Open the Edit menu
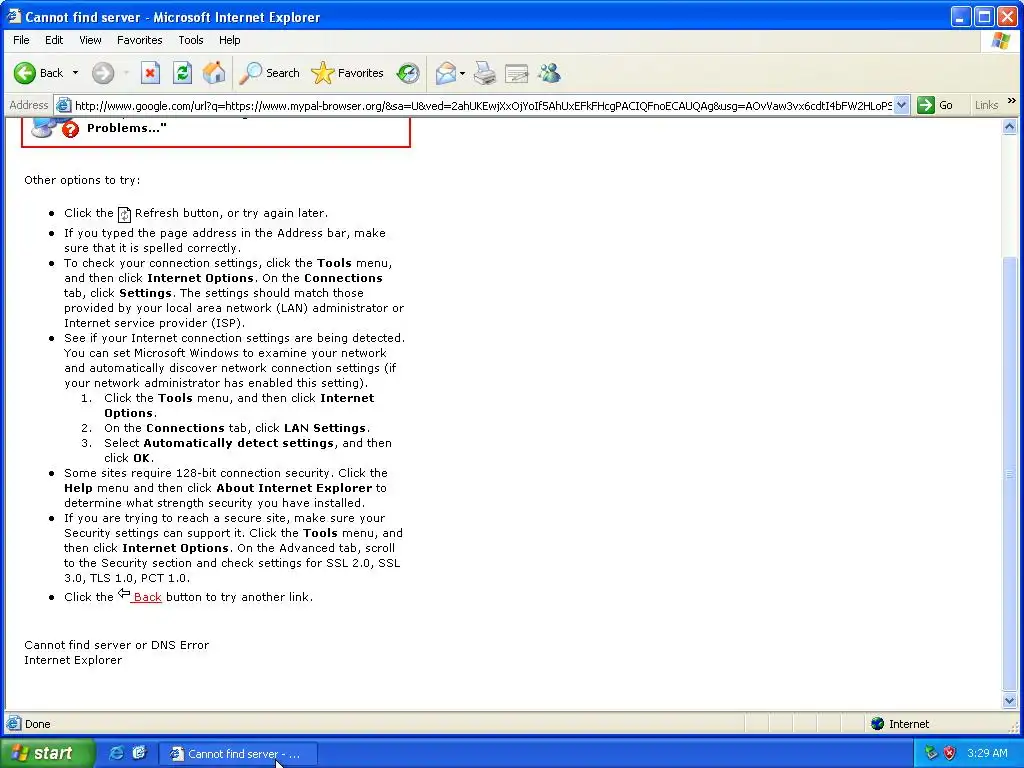1024x768 pixels. pyautogui.click(x=54, y=40)
